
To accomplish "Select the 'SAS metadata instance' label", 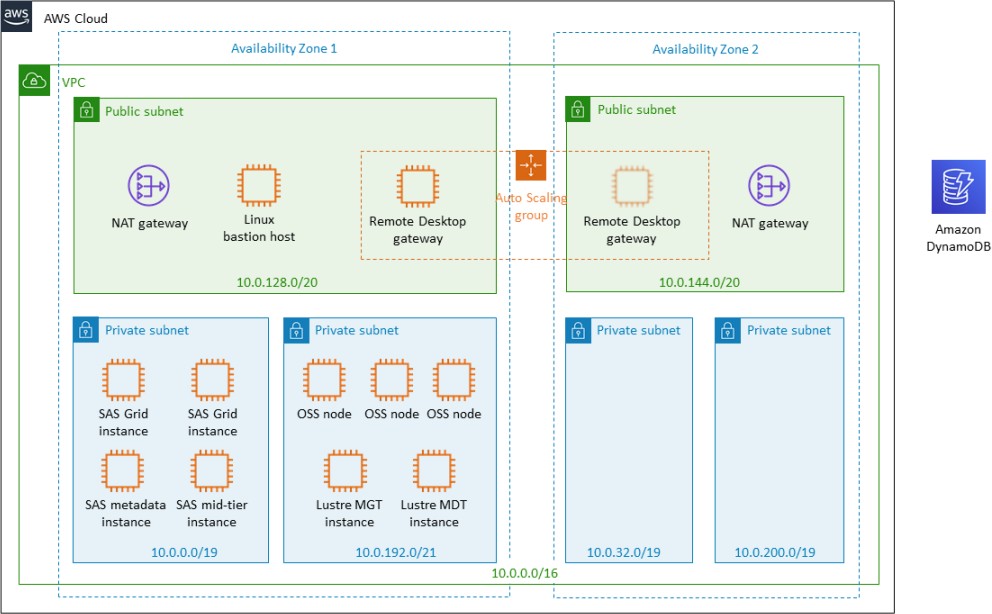I will (x=125, y=513).
